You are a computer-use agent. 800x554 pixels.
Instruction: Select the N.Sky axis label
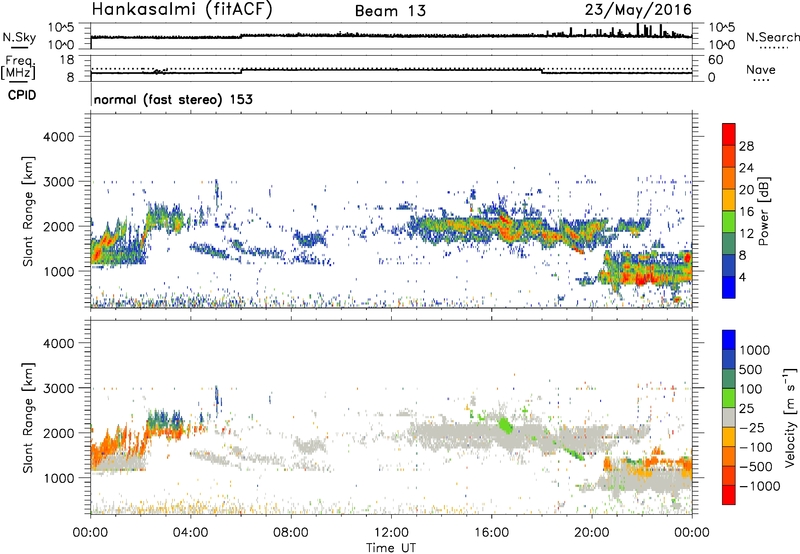click(19, 37)
